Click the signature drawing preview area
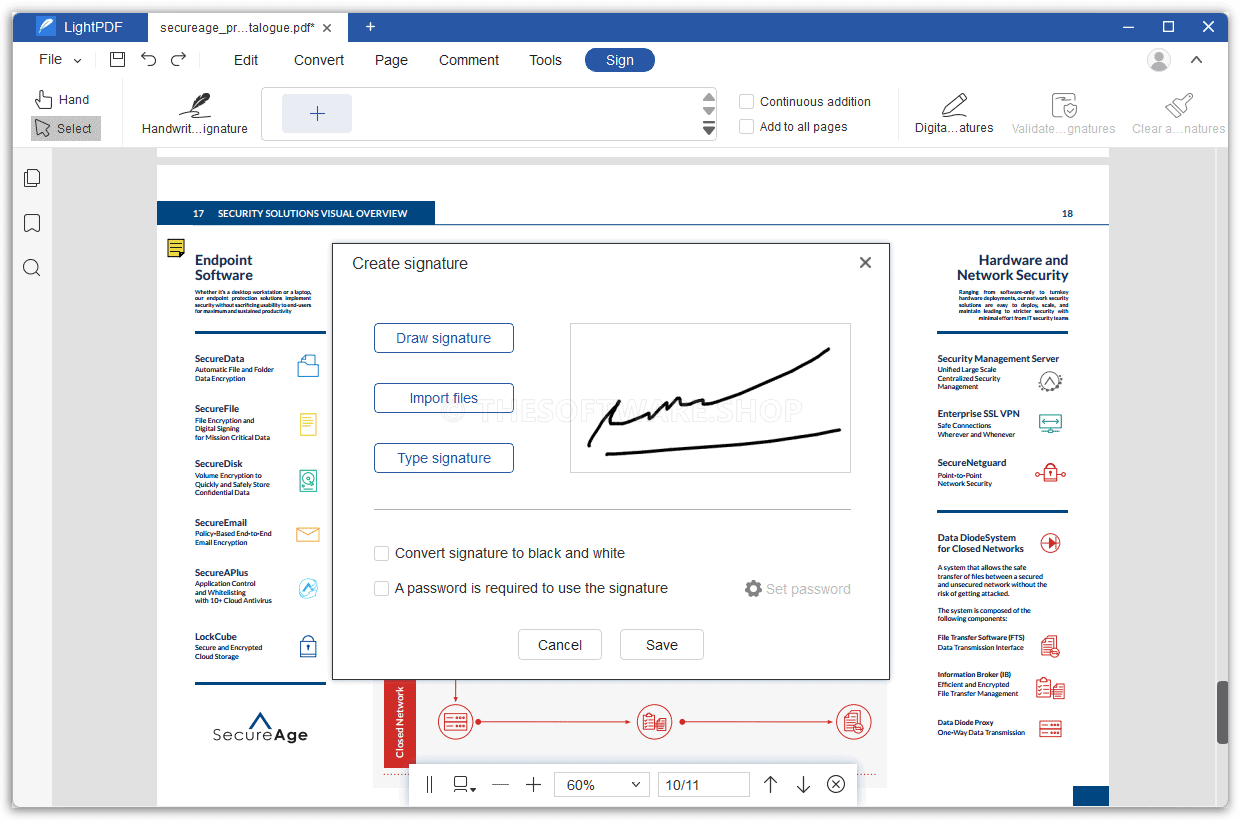 click(x=710, y=397)
